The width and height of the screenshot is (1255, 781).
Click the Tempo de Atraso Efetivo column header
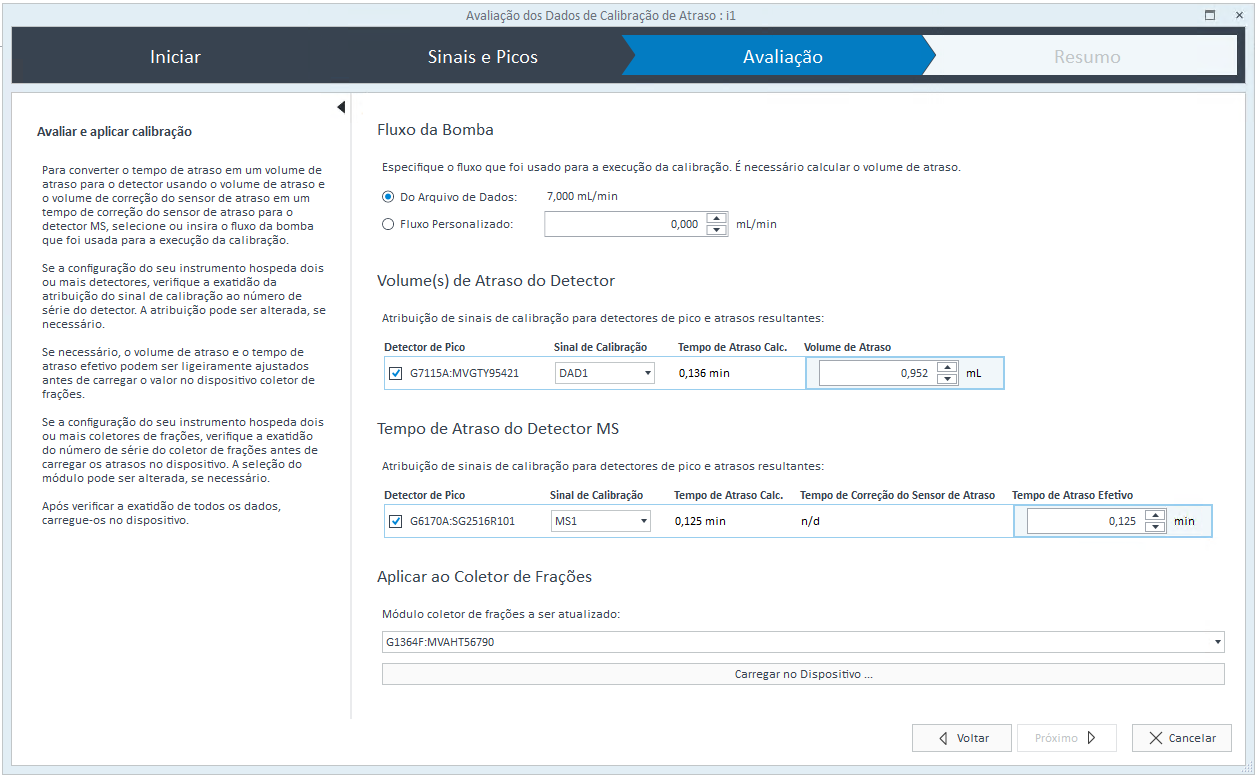(x=1072, y=495)
